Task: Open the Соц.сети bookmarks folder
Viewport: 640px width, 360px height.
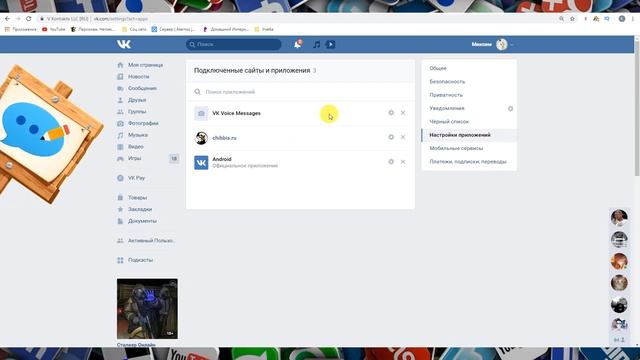Action: coord(134,29)
